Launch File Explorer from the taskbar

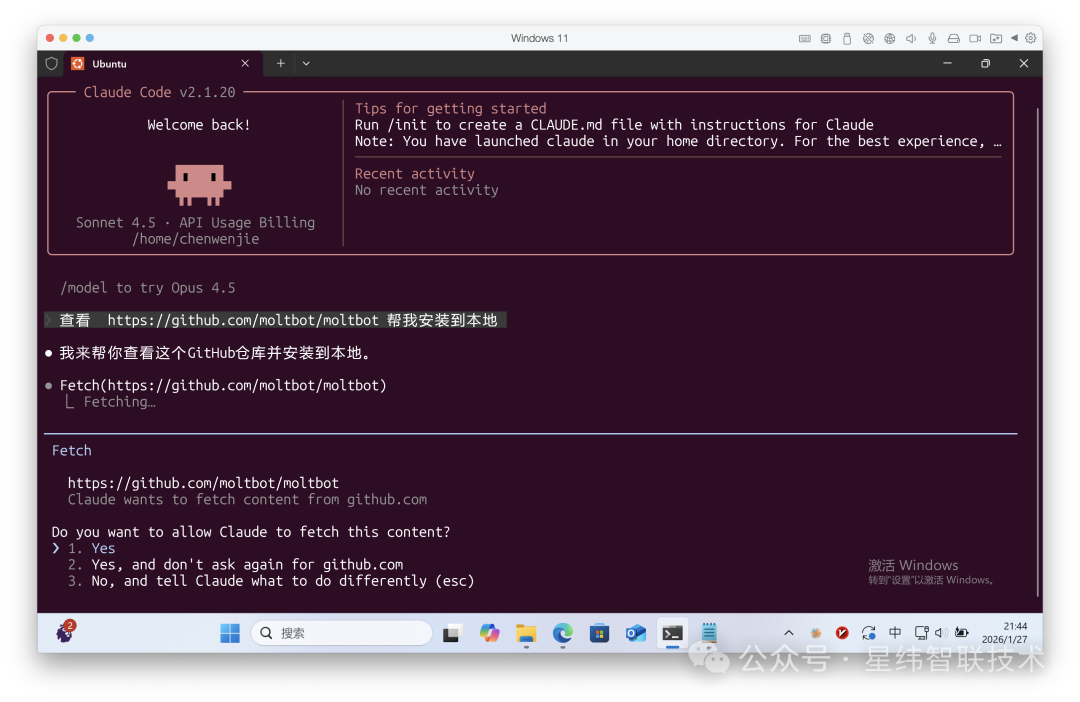click(x=526, y=633)
